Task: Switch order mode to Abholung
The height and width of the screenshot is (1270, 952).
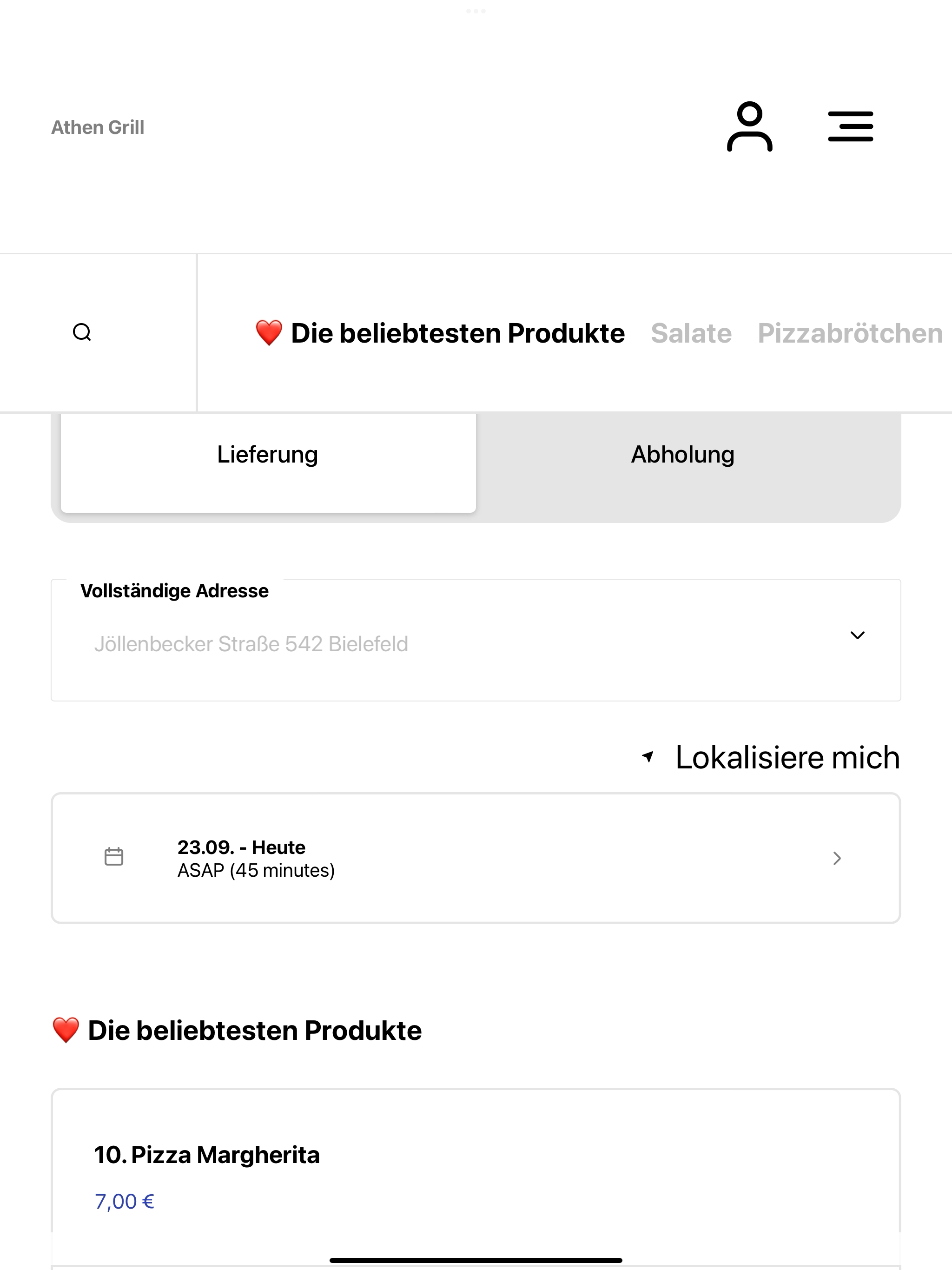Action: 683,455
